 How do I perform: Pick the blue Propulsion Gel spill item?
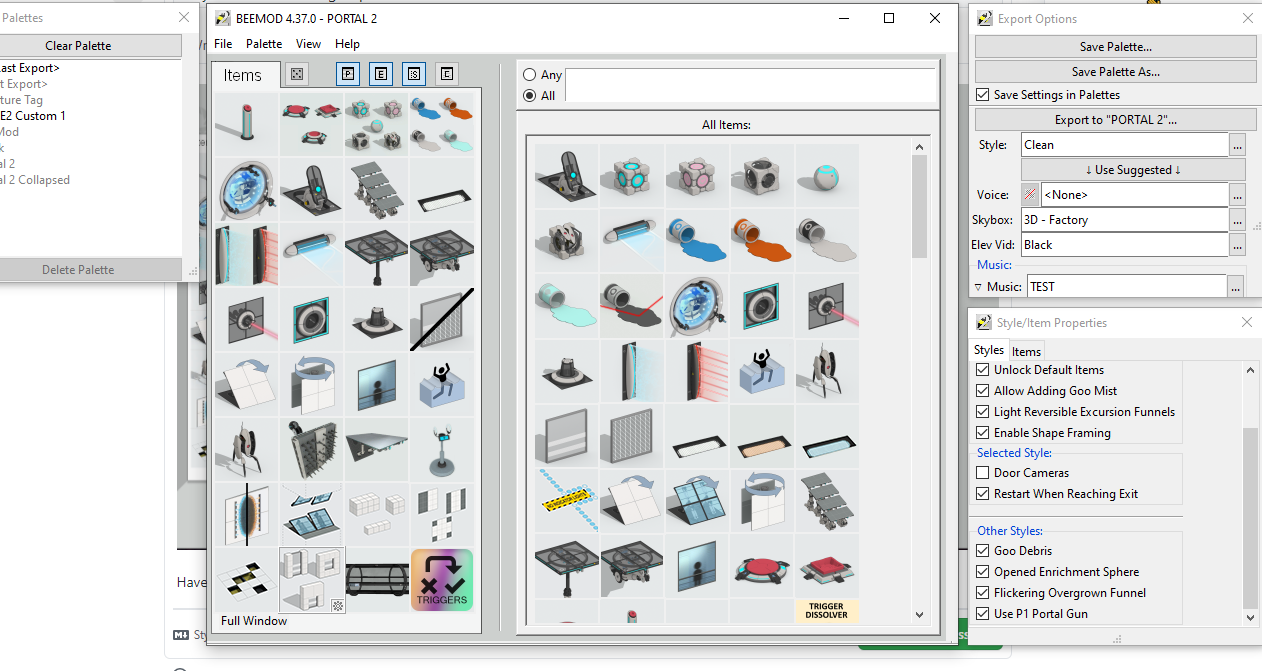696,240
